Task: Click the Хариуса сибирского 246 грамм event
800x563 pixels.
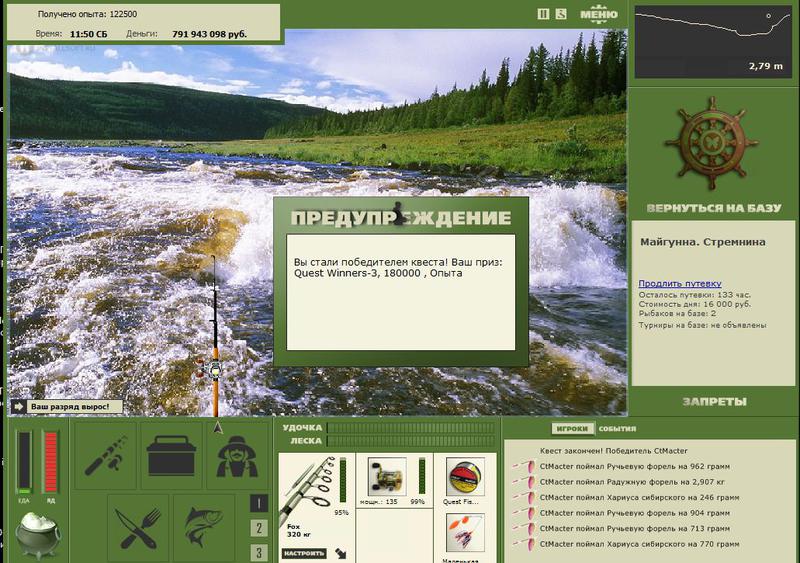Action: pyautogui.click(x=639, y=497)
